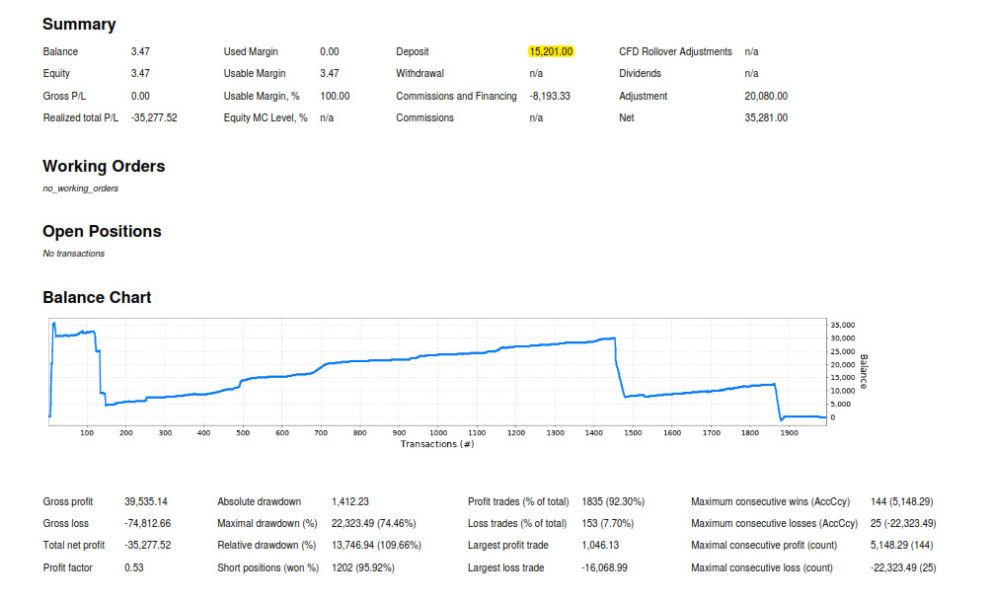The image size is (993, 600).
Task: Click the Balance Chart heading
Action: (x=96, y=297)
